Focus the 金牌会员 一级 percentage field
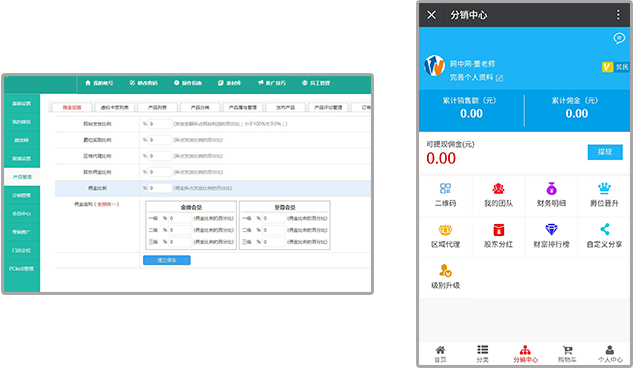This screenshot has height=368, width=635. (x=180, y=218)
